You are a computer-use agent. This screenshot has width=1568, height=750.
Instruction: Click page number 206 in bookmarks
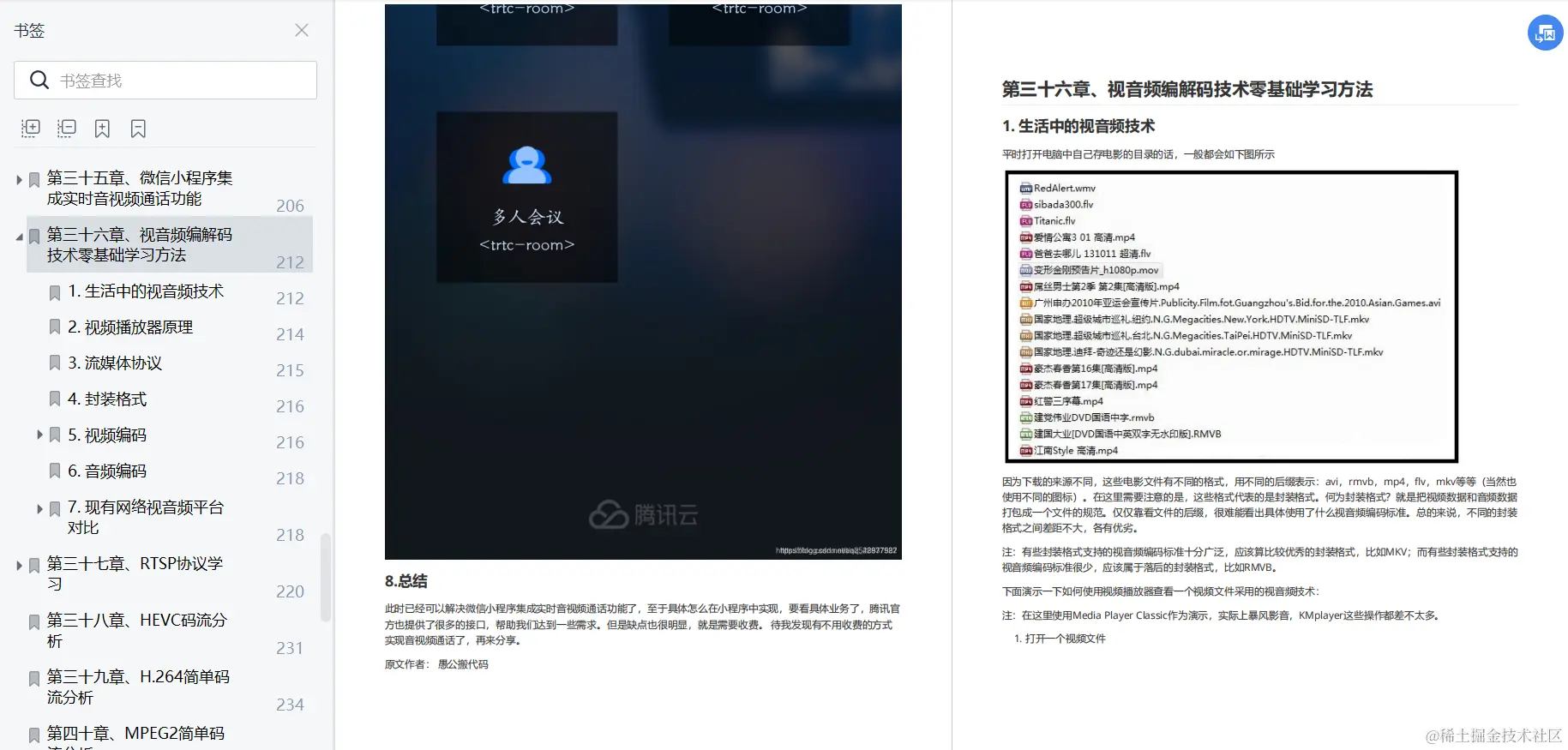(x=290, y=206)
